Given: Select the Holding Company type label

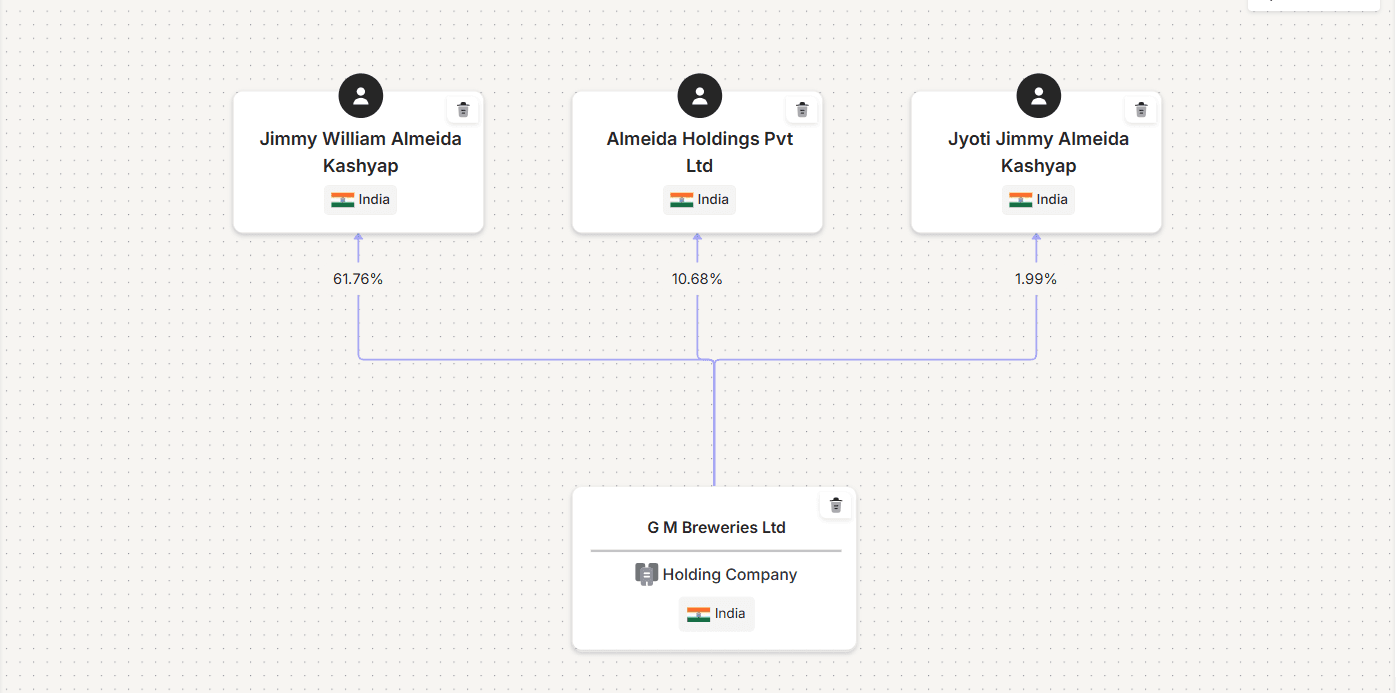Looking at the screenshot, I should coord(729,574).
